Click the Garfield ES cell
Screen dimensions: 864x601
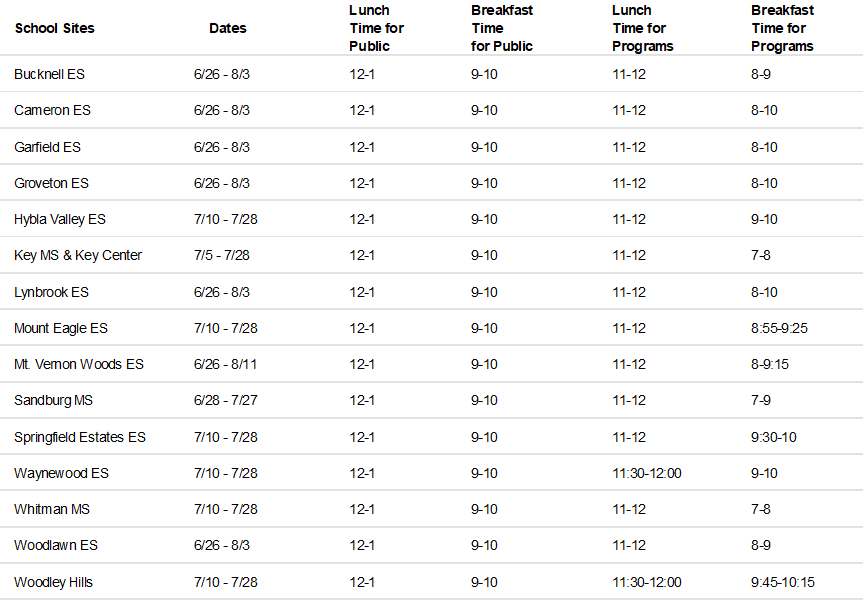[x=47, y=147]
